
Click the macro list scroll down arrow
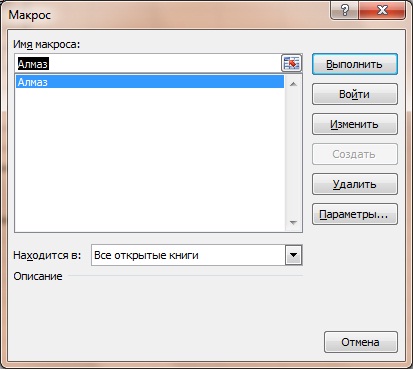pyautogui.click(x=293, y=222)
